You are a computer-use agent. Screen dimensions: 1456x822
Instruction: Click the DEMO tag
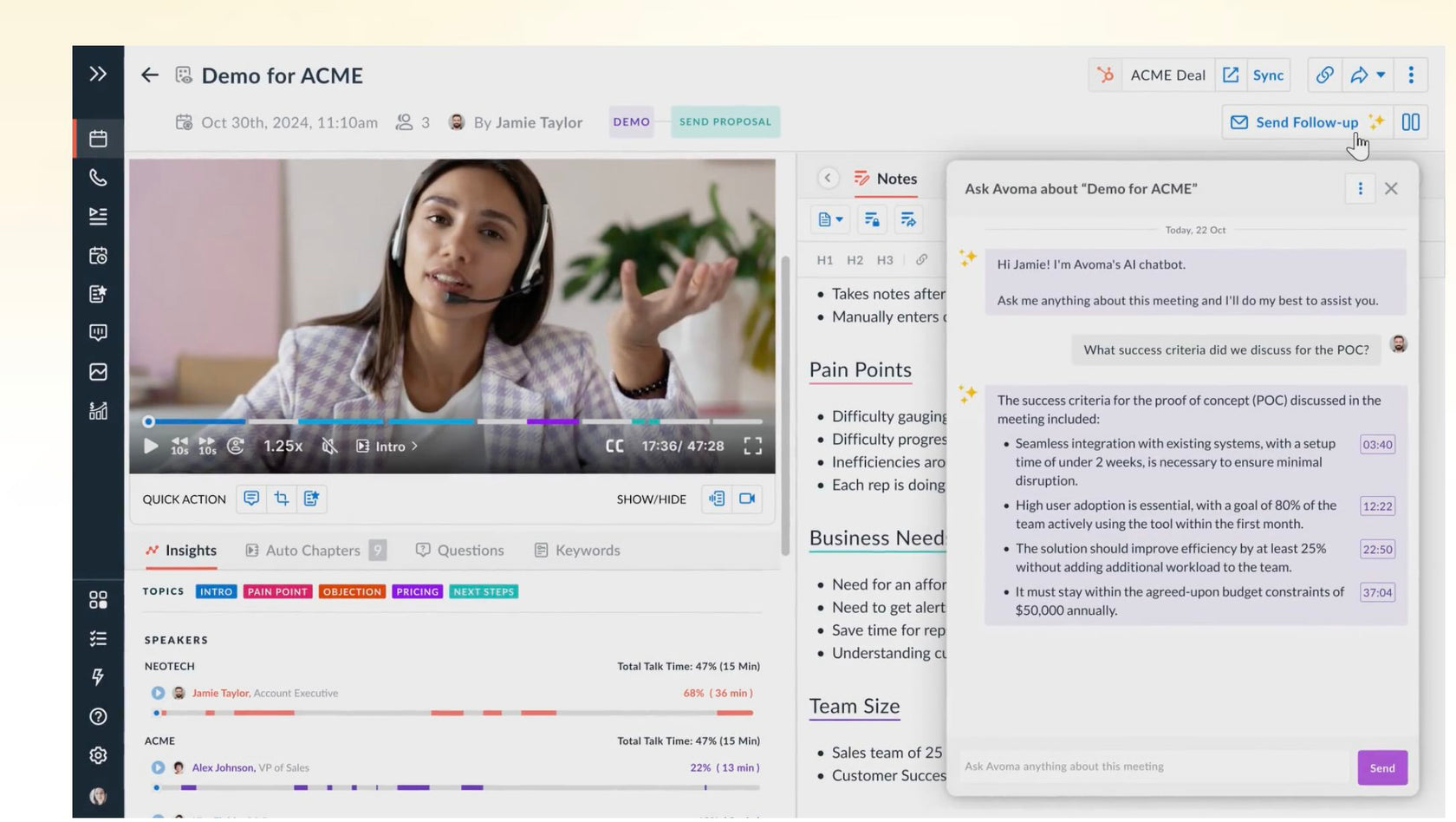click(x=632, y=122)
